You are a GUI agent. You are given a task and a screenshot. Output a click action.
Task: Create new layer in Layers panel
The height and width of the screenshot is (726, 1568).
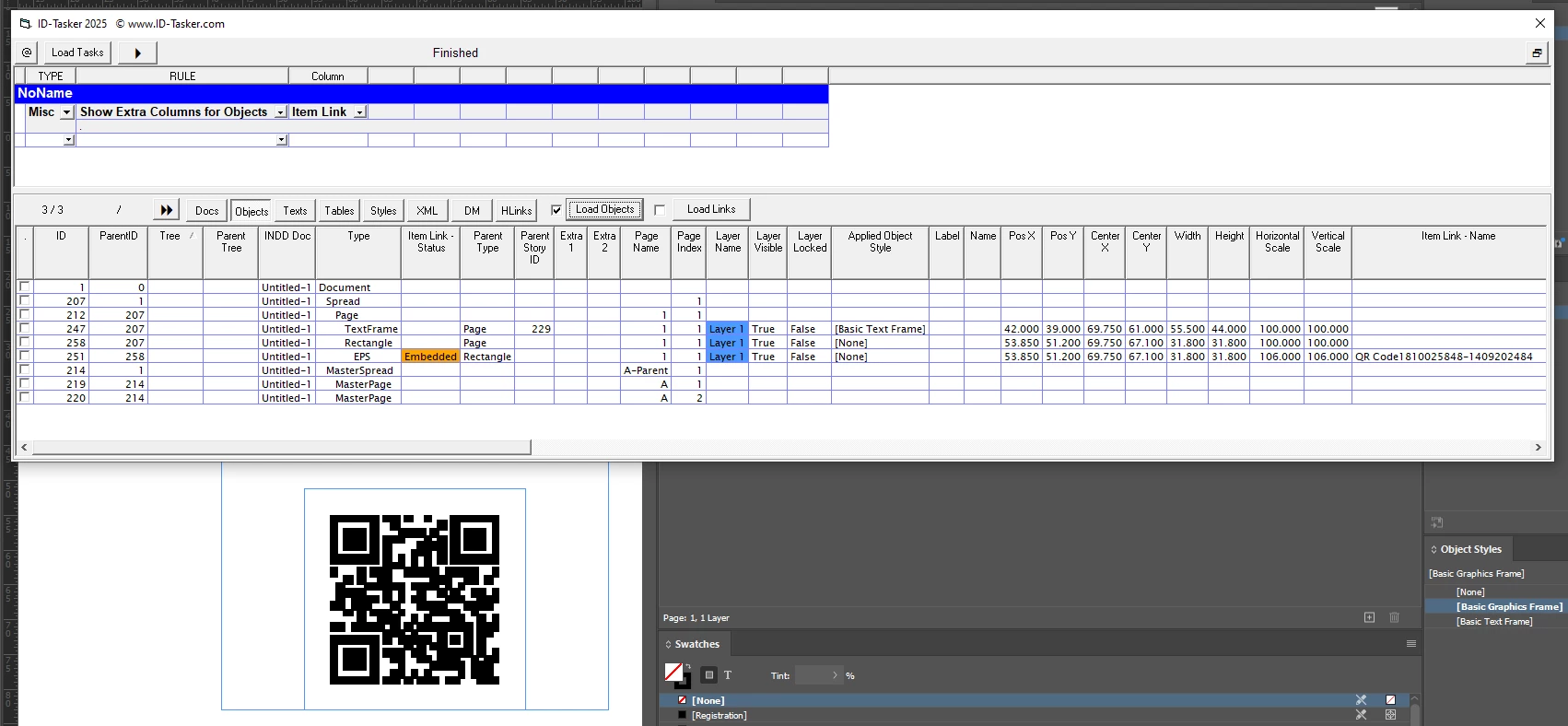[x=1369, y=617]
